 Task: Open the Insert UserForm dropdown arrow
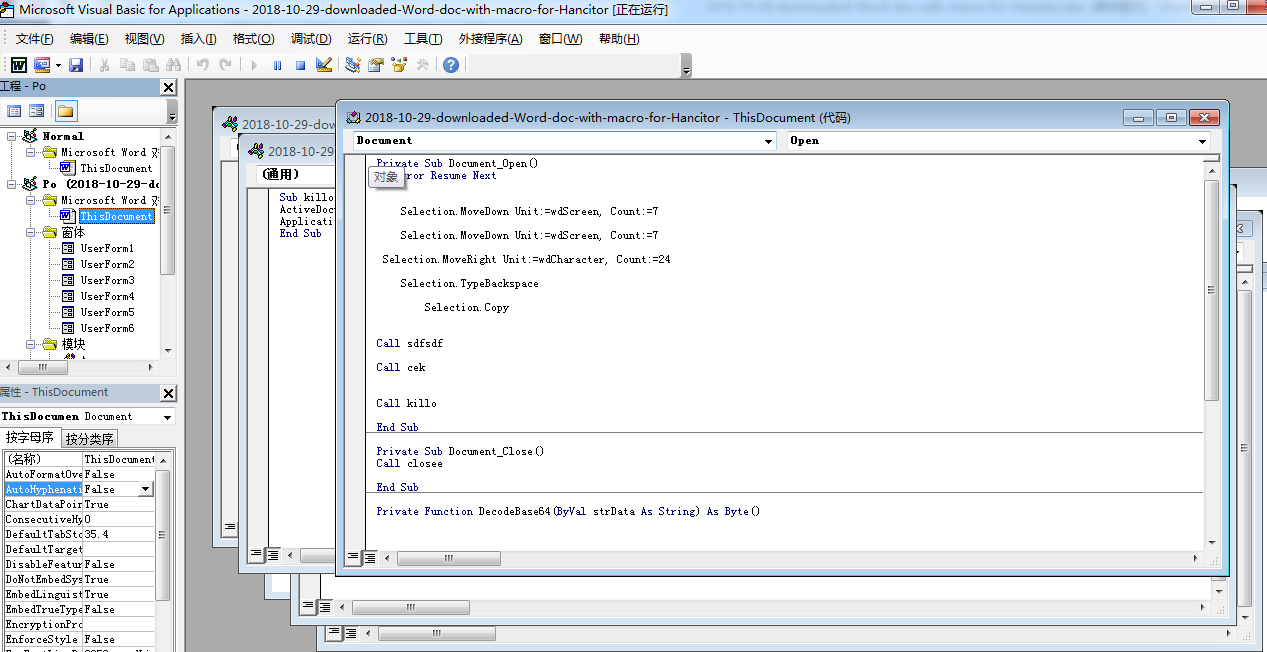(58, 65)
